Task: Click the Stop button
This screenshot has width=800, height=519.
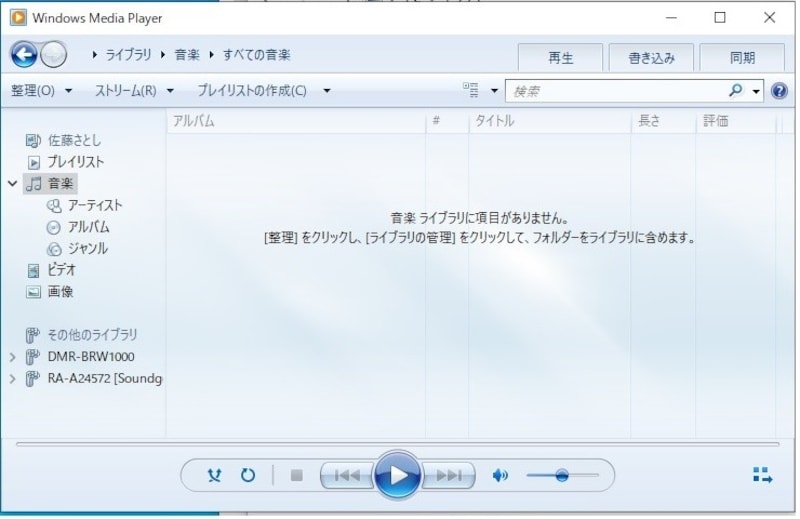Action: coord(297,477)
